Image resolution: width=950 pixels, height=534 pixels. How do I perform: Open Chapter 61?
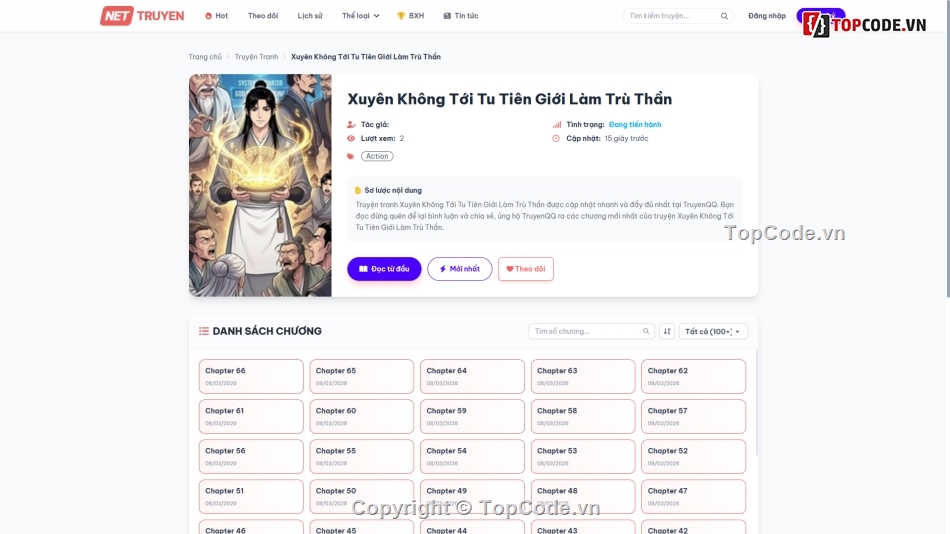click(x=251, y=416)
